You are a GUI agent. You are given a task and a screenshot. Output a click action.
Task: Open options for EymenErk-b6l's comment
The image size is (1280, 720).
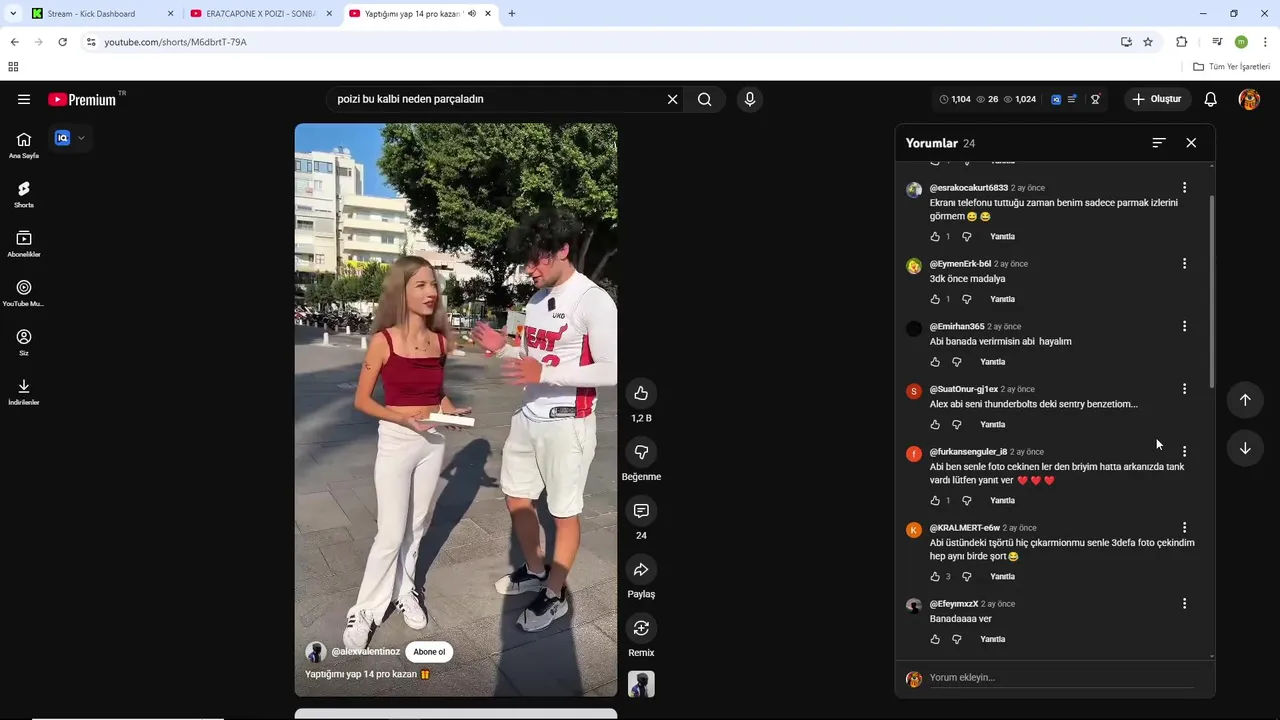1184,264
